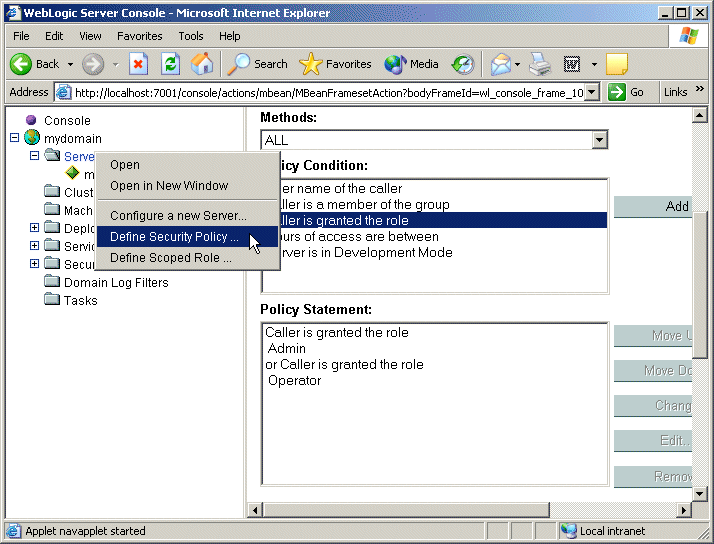Viewport: 714px width, 544px height.
Task: Open the Mail options dropdown arrow
Action: (517, 64)
